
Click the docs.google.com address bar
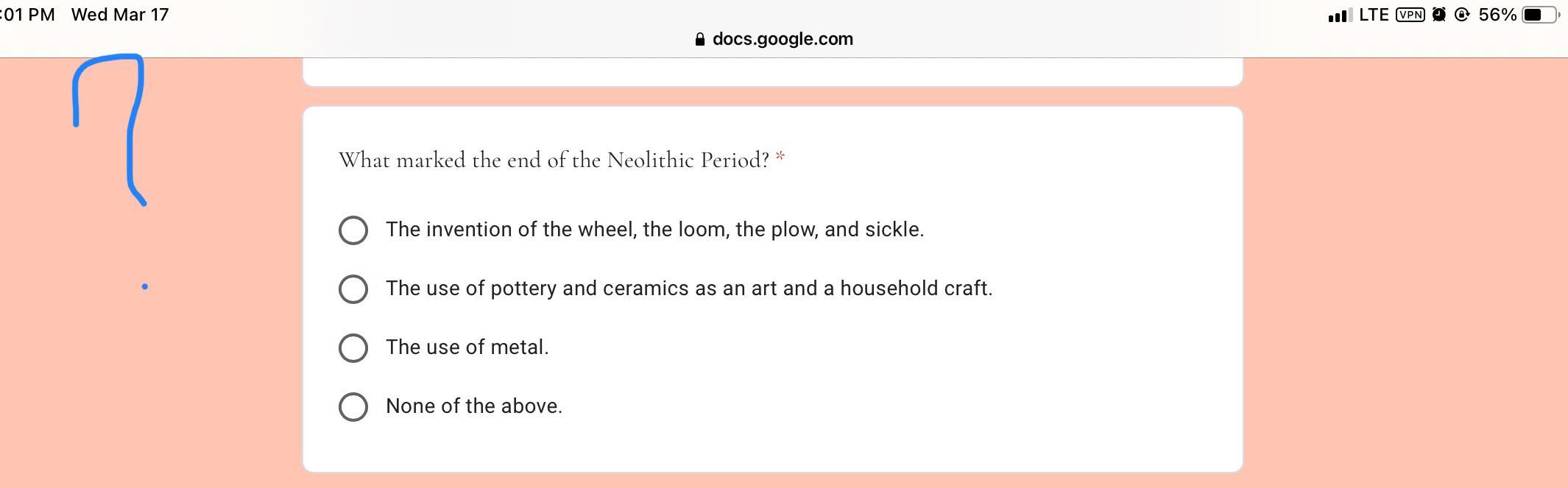[x=774, y=40]
